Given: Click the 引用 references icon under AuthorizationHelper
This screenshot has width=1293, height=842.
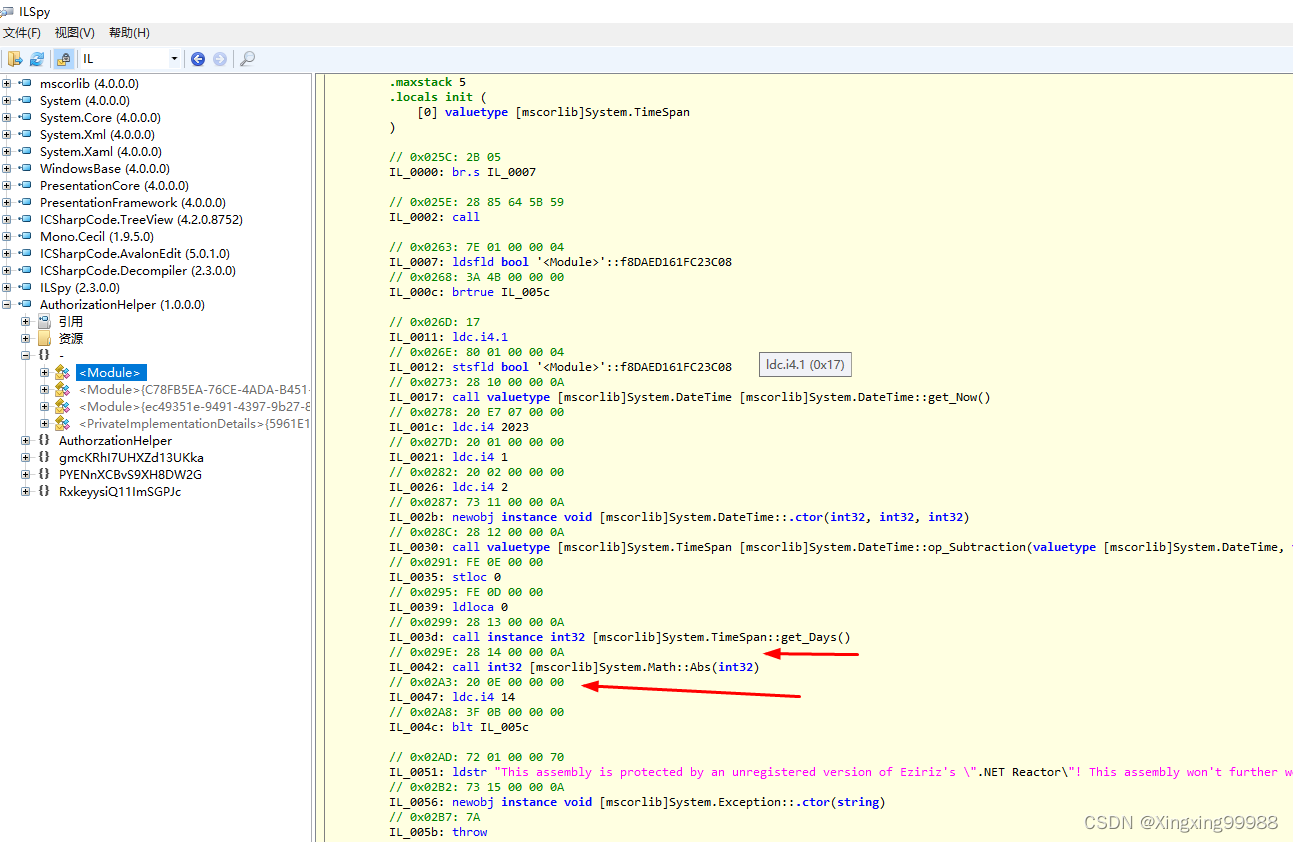Looking at the screenshot, I should (43, 321).
